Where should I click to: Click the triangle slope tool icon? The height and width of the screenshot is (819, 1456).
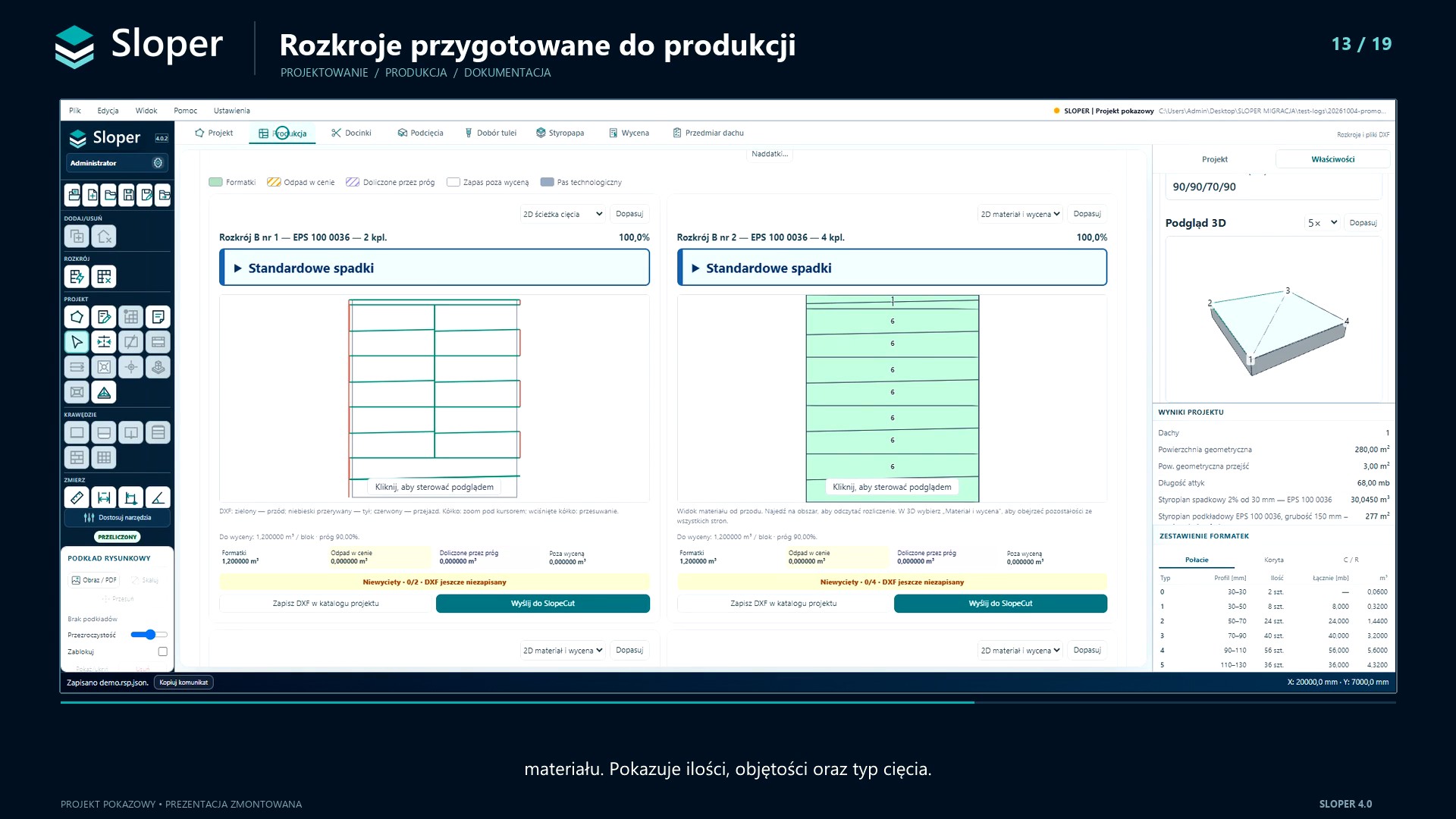tap(104, 392)
